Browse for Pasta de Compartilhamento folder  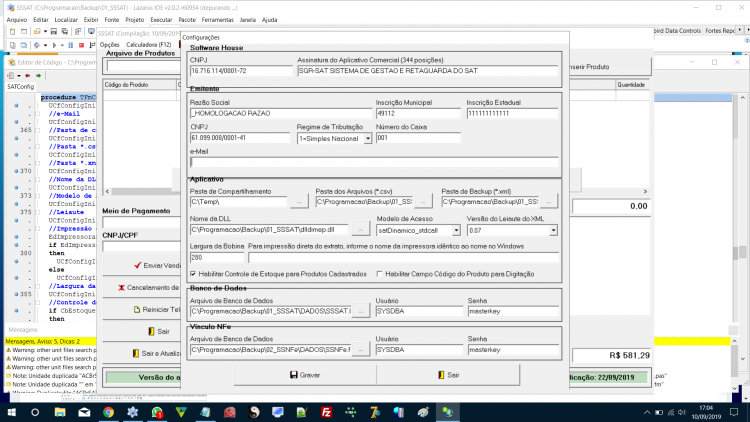click(x=299, y=201)
